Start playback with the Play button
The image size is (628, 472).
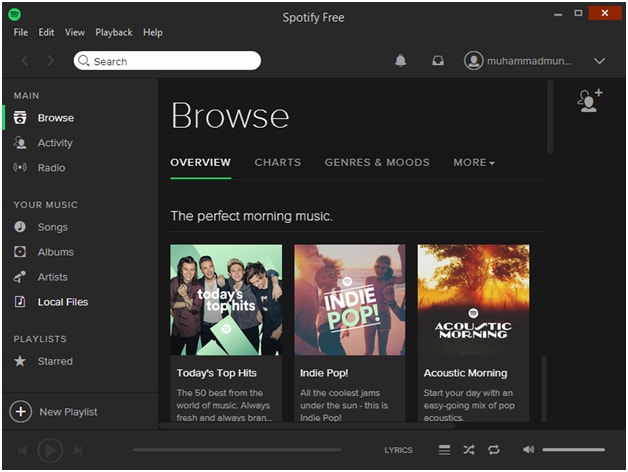(x=50, y=451)
